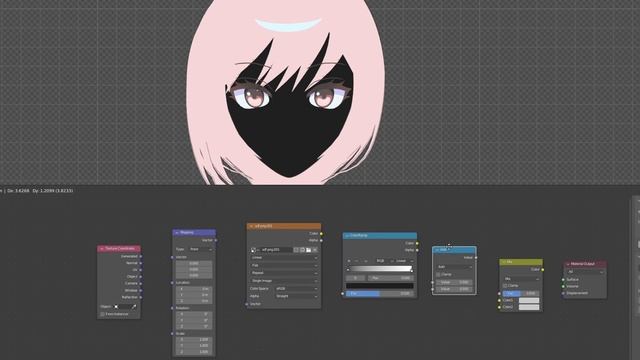This screenshot has width=640, height=360.
Task: Open Color1 swatch in Mix node
Action: click(529, 300)
